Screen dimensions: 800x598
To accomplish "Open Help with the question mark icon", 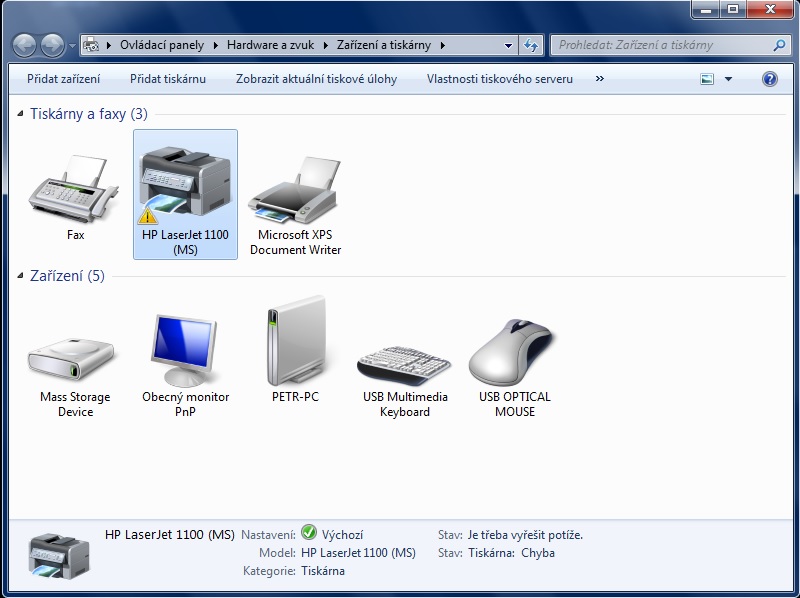I will coord(770,79).
